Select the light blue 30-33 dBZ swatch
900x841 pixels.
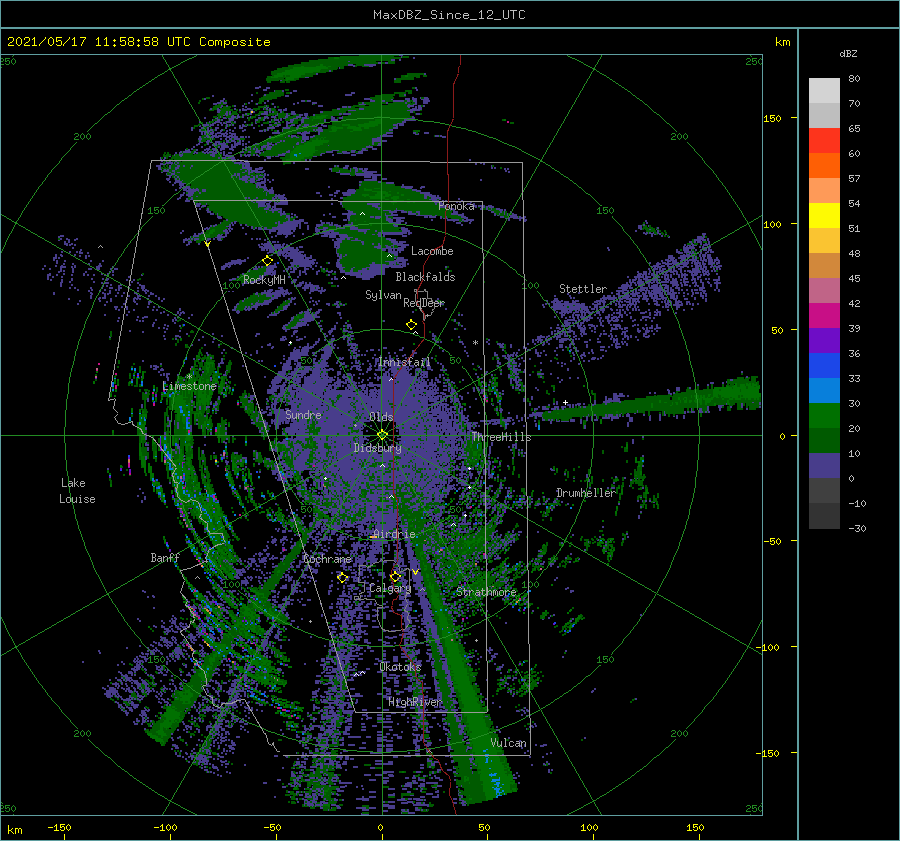click(824, 391)
